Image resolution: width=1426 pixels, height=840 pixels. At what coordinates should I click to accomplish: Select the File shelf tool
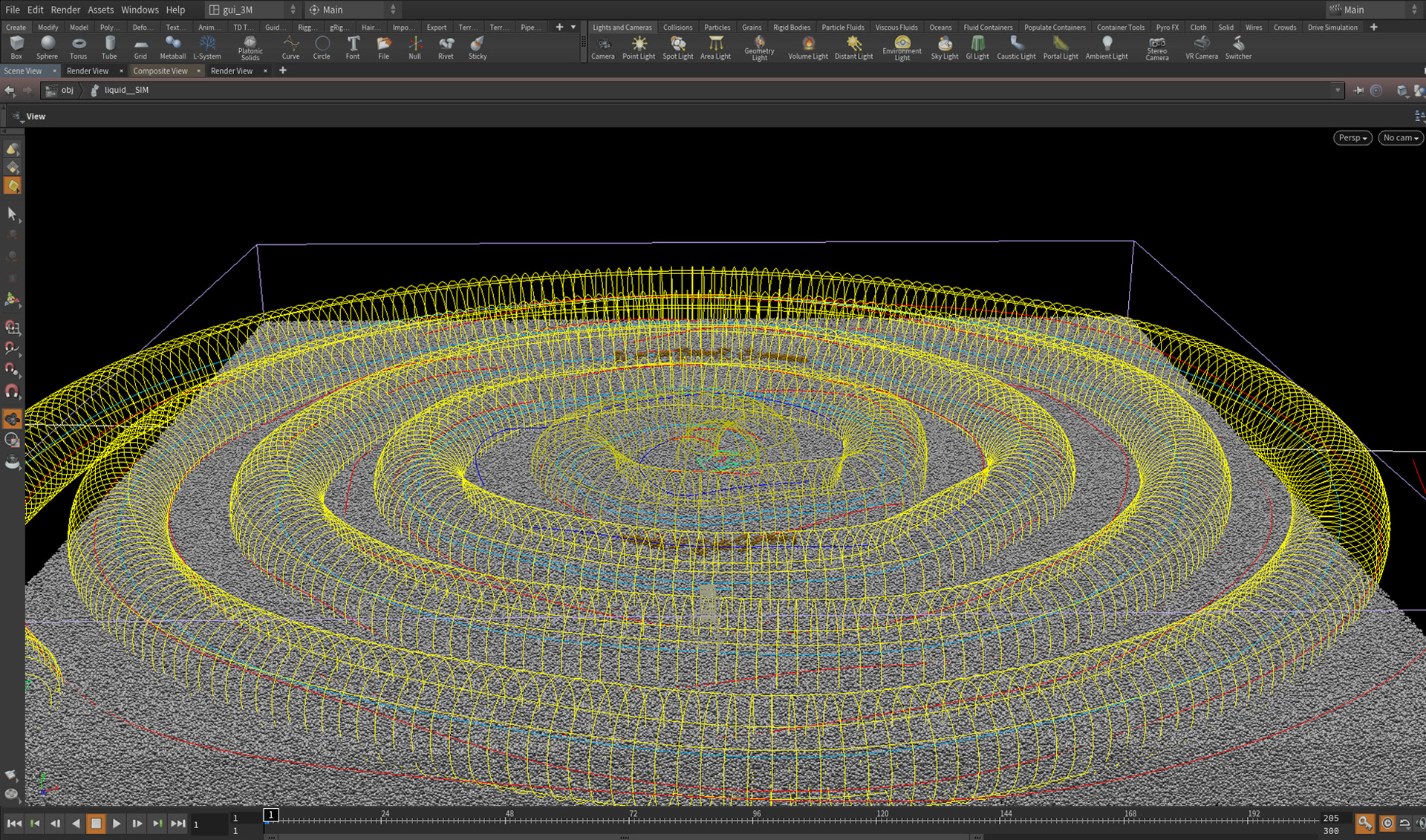(x=384, y=48)
